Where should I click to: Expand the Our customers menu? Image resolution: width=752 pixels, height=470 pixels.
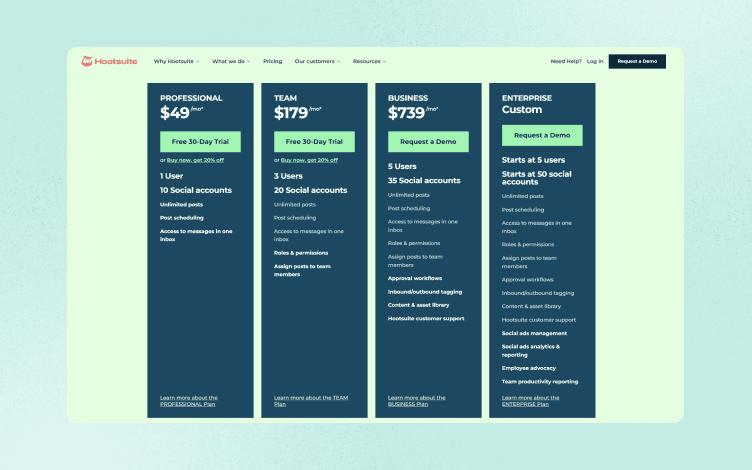click(x=317, y=61)
